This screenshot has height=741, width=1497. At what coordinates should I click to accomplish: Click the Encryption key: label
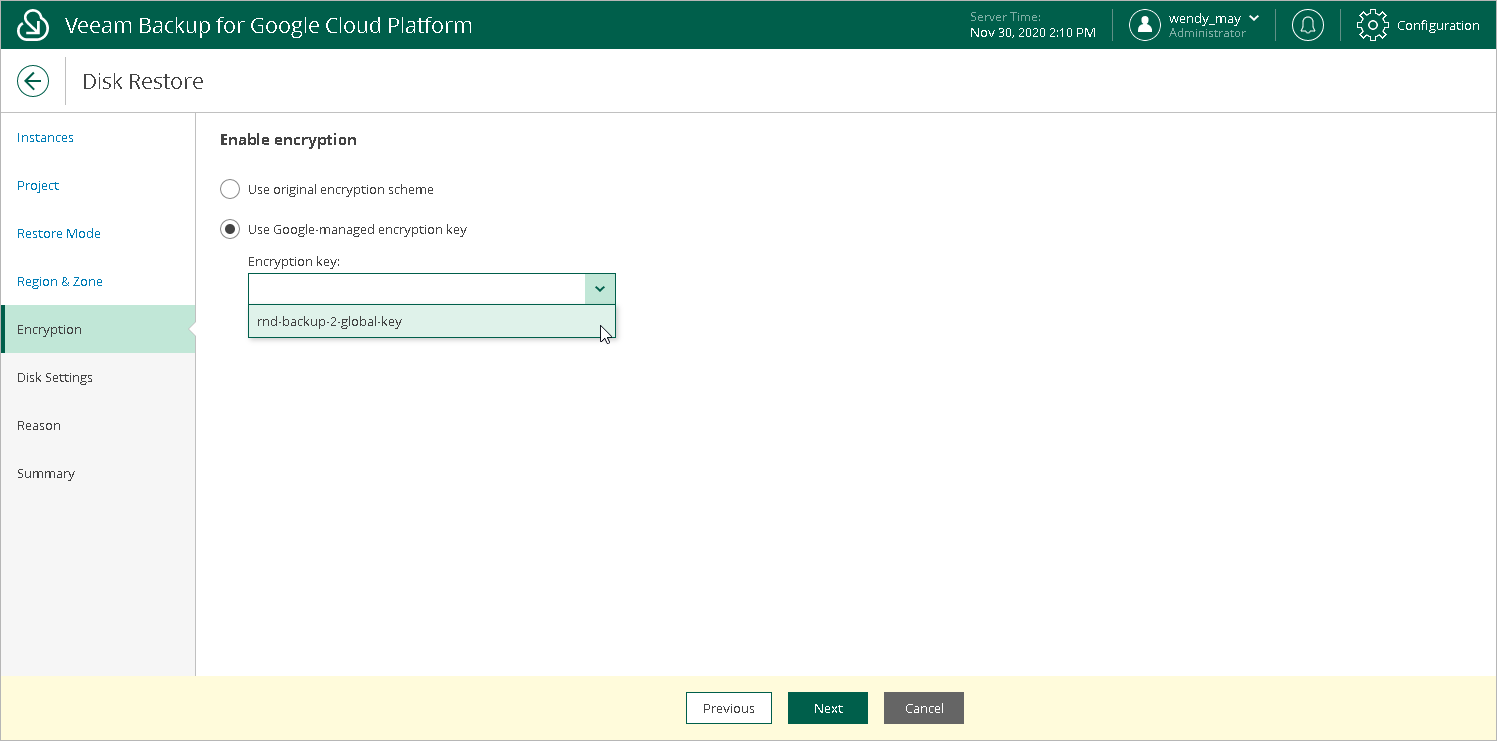294,261
